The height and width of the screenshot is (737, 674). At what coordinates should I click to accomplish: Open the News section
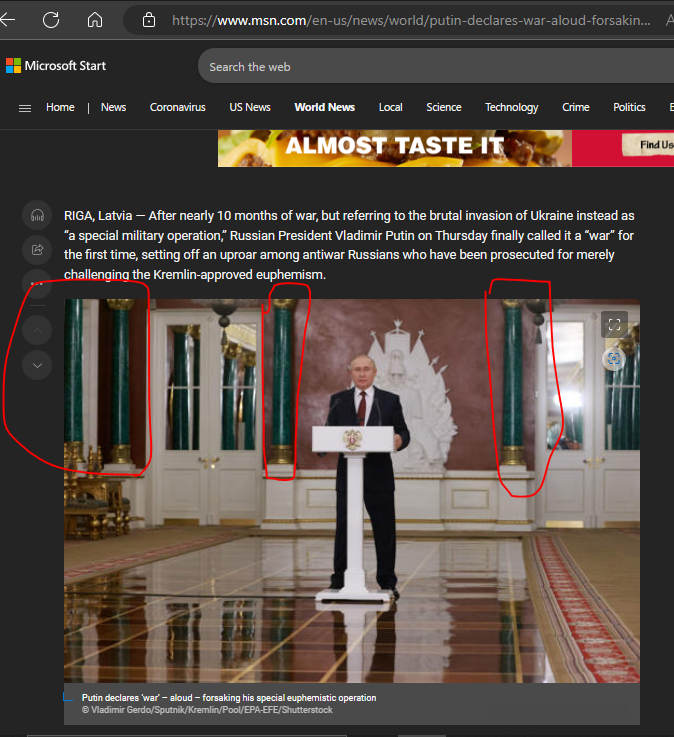pyautogui.click(x=113, y=108)
